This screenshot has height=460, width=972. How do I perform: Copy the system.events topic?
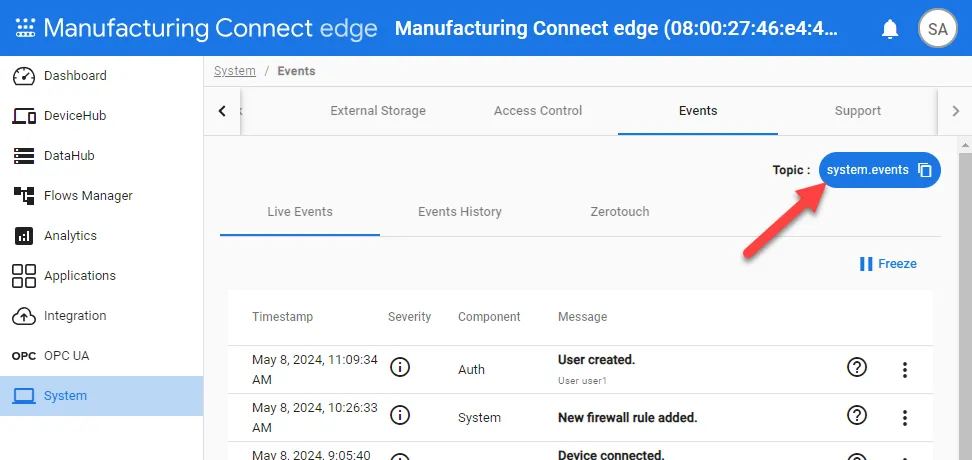[x=925, y=170]
